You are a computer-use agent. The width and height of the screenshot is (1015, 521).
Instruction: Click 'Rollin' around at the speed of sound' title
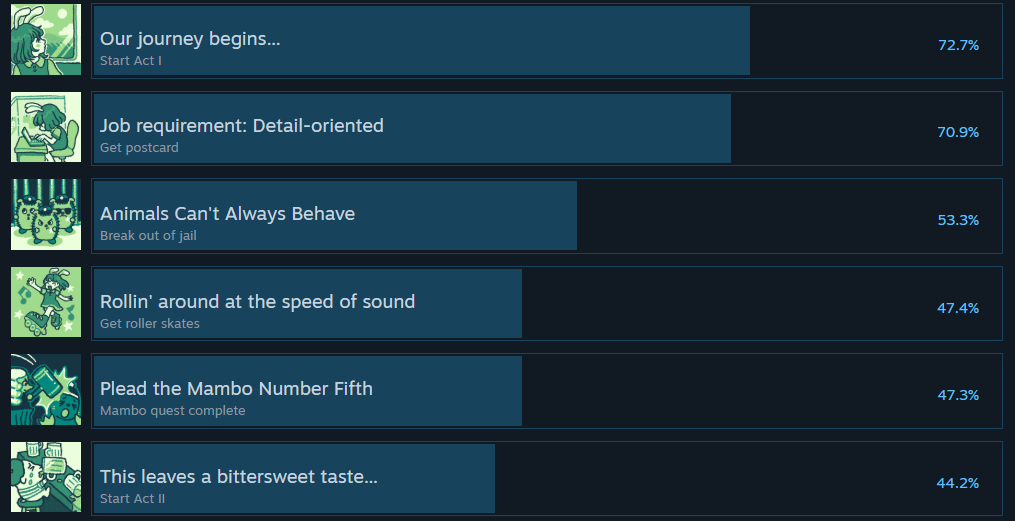coord(257,301)
